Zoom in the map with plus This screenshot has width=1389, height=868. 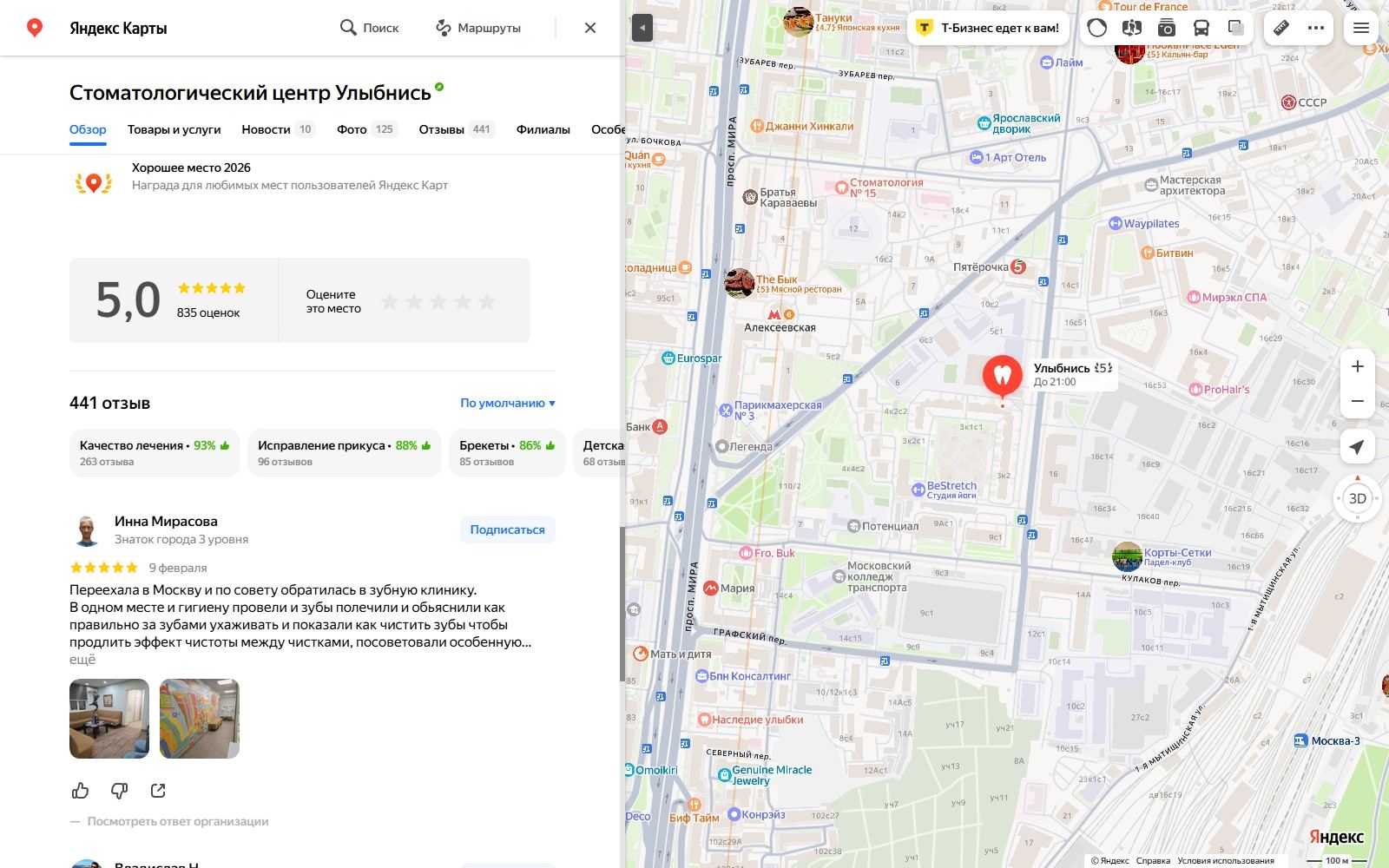pos(1358,366)
